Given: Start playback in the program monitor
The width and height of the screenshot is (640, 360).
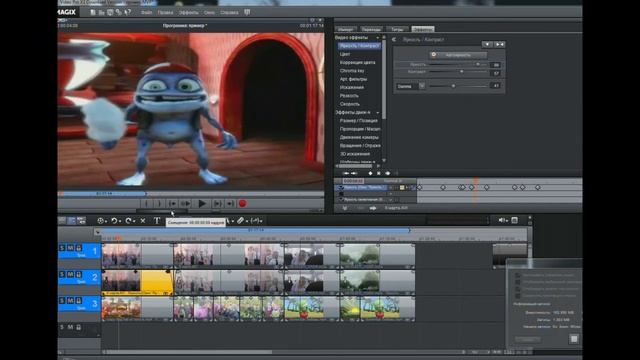Looking at the screenshot, I should tap(202, 203).
